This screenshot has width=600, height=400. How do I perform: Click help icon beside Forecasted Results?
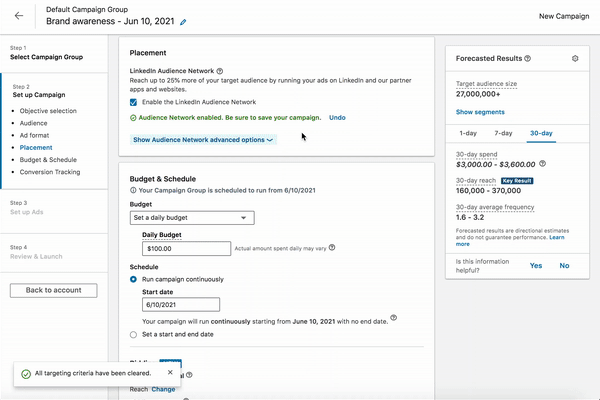coord(528,59)
